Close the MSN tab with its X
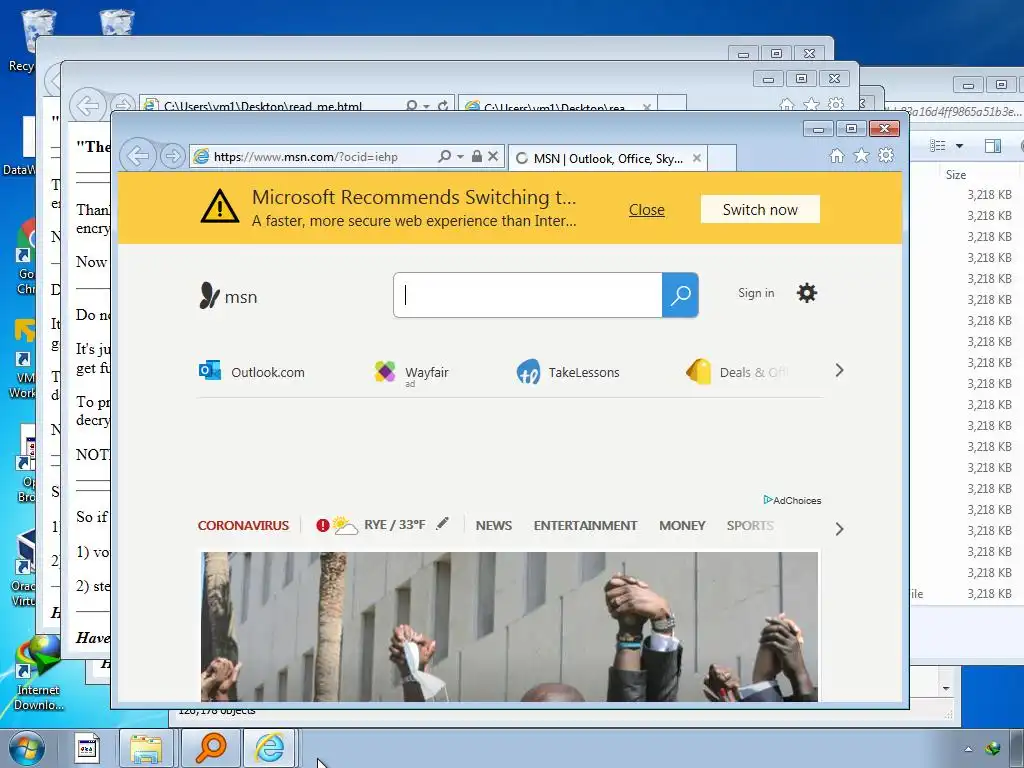Image resolution: width=1024 pixels, height=768 pixels. pyautogui.click(x=697, y=159)
